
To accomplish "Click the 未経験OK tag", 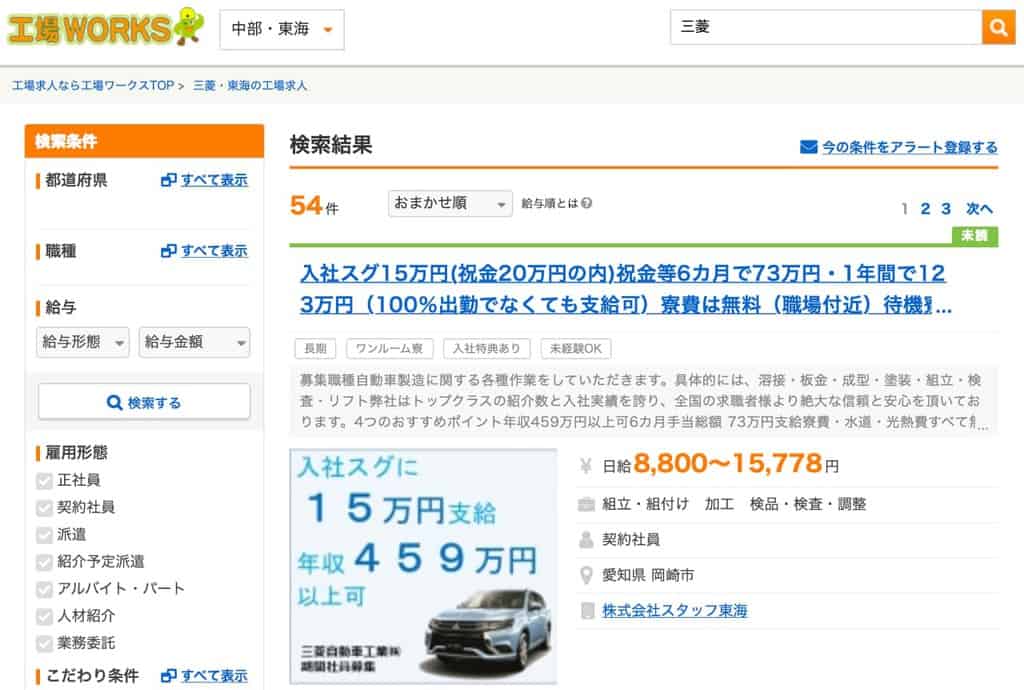I will pyautogui.click(x=576, y=349).
